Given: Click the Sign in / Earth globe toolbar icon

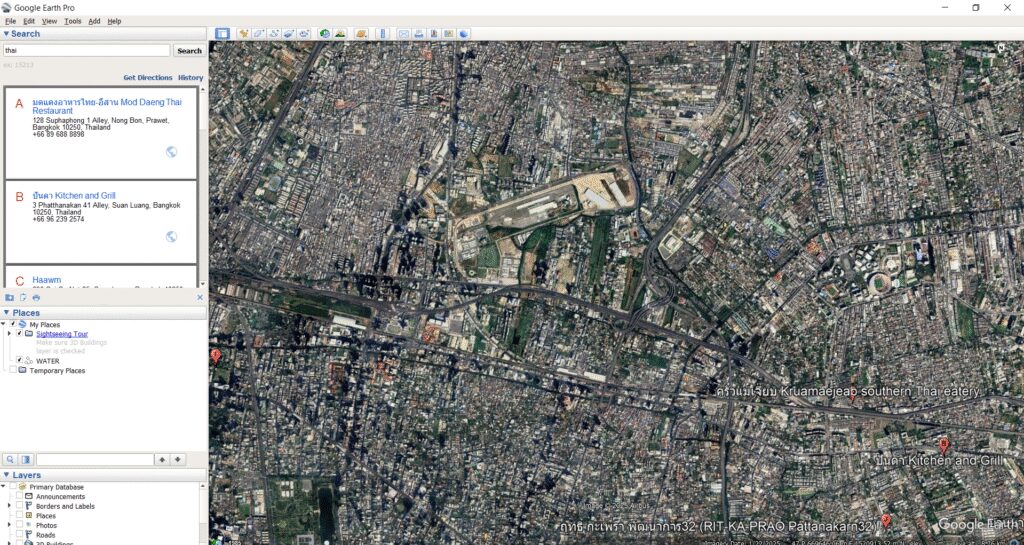Looking at the screenshot, I should 464,34.
